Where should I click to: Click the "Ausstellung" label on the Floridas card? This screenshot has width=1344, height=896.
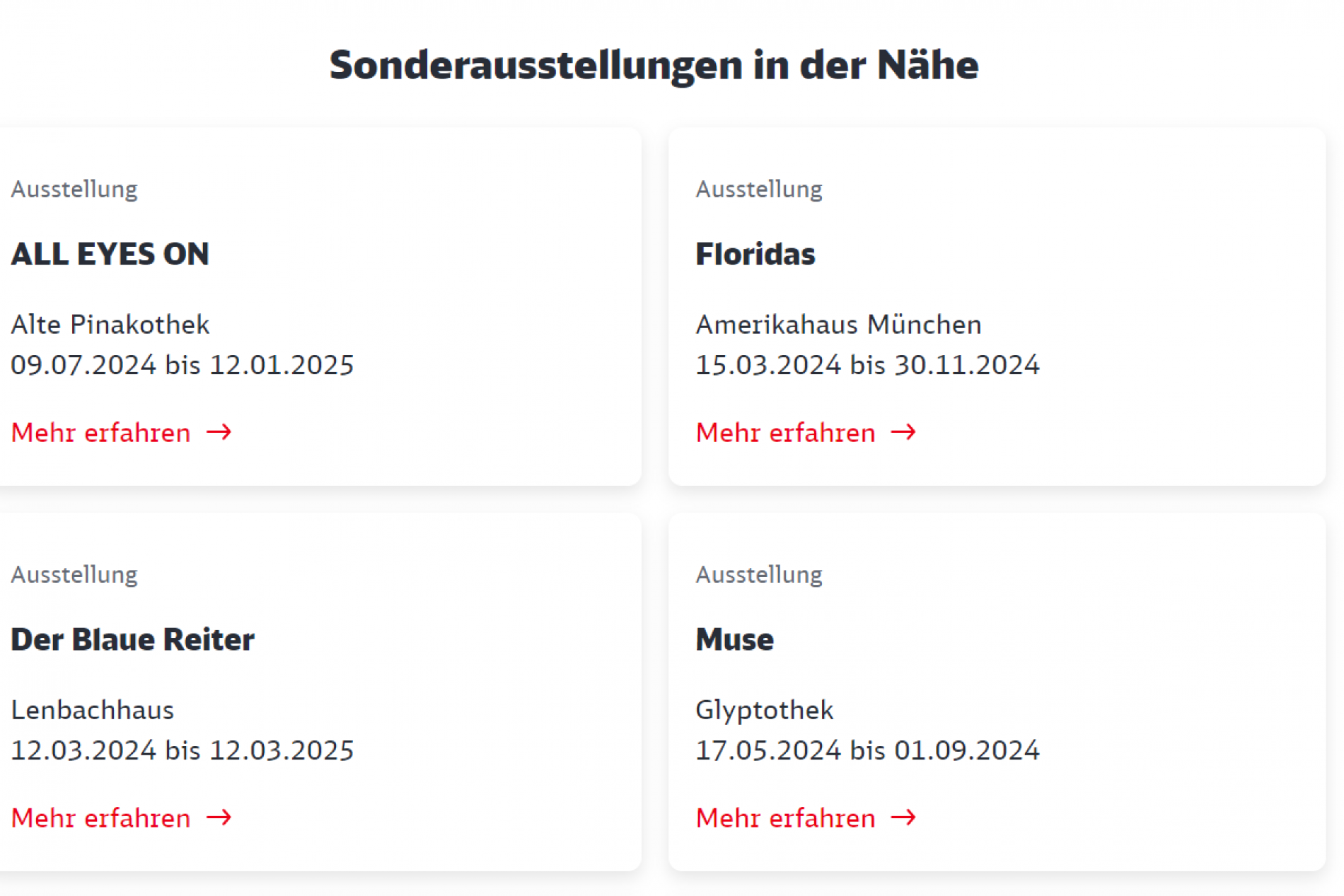pyautogui.click(x=759, y=189)
